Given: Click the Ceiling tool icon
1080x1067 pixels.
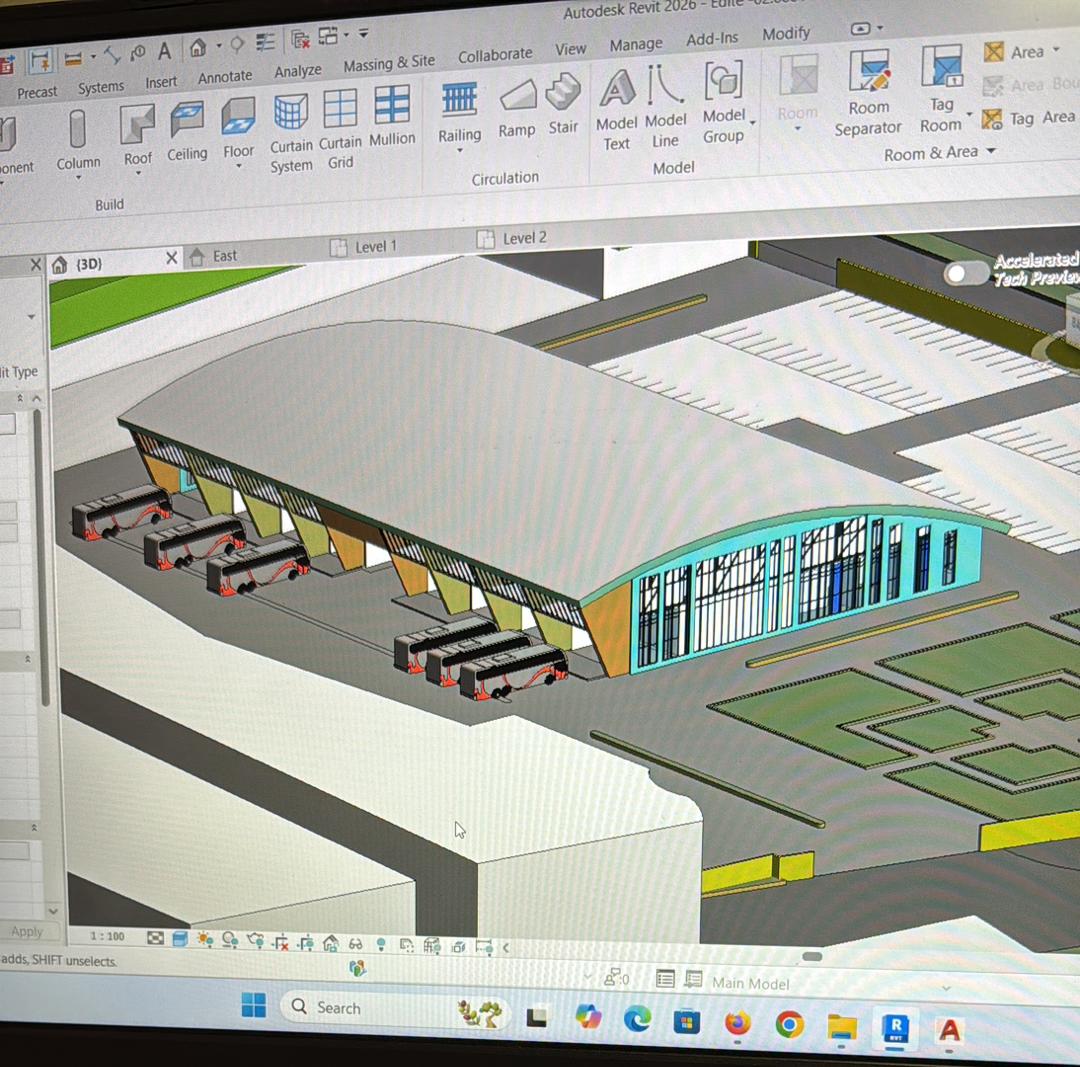Looking at the screenshot, I should 187,130.
